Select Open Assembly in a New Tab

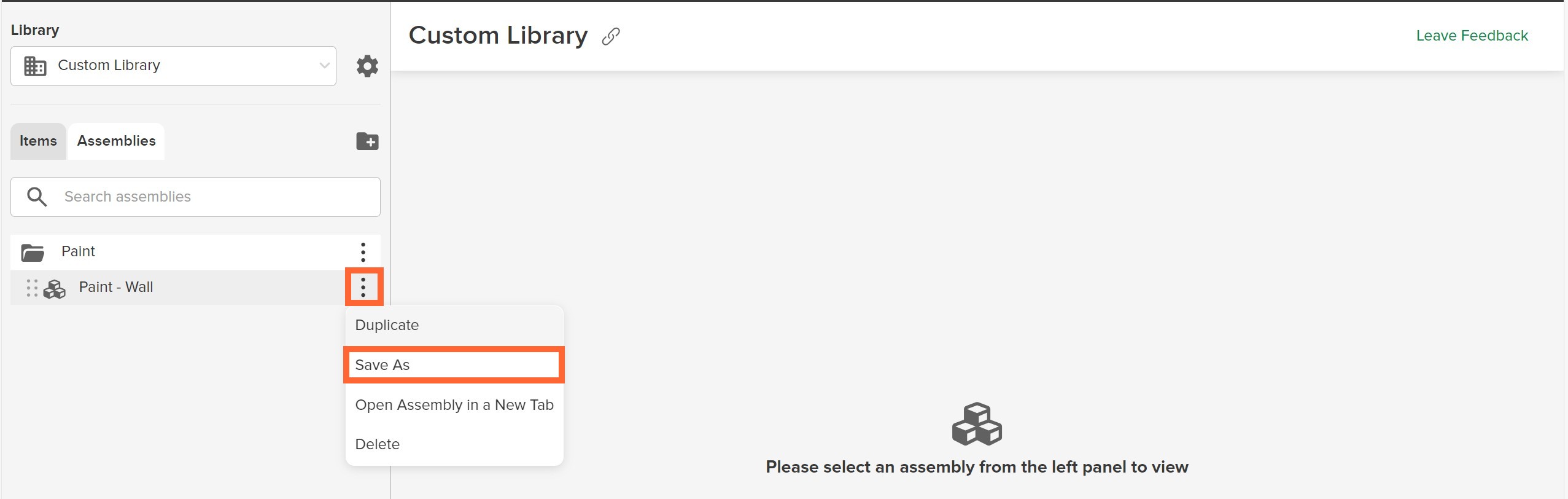click(x=454, y=405)
